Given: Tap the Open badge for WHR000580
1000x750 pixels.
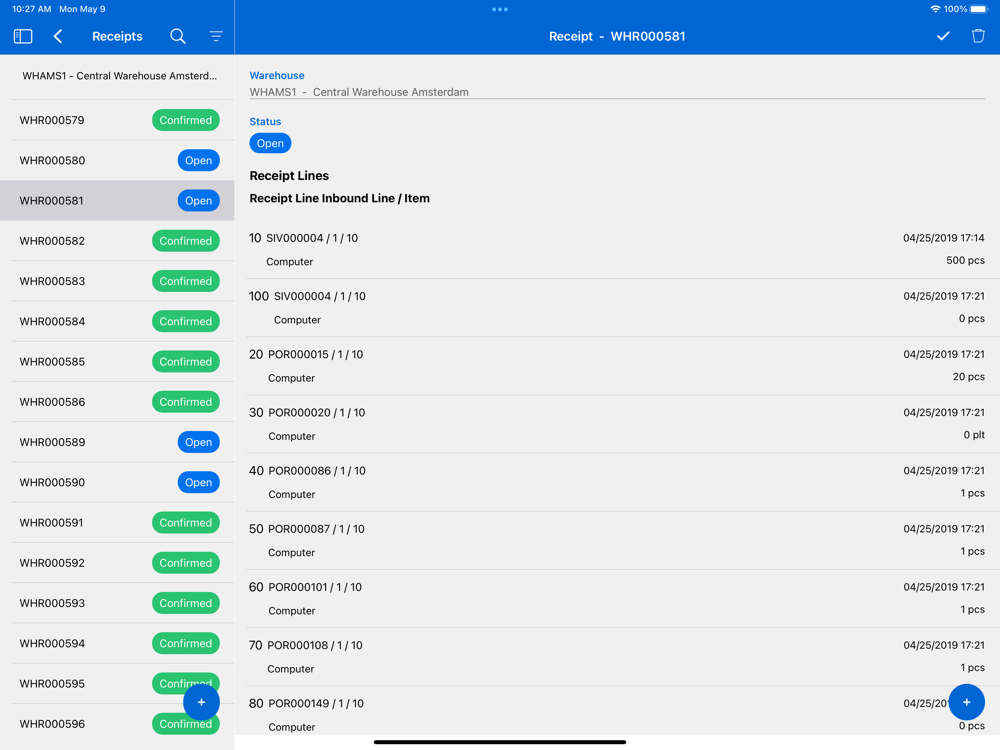Looking at the screenshot, I should (198, 160).
